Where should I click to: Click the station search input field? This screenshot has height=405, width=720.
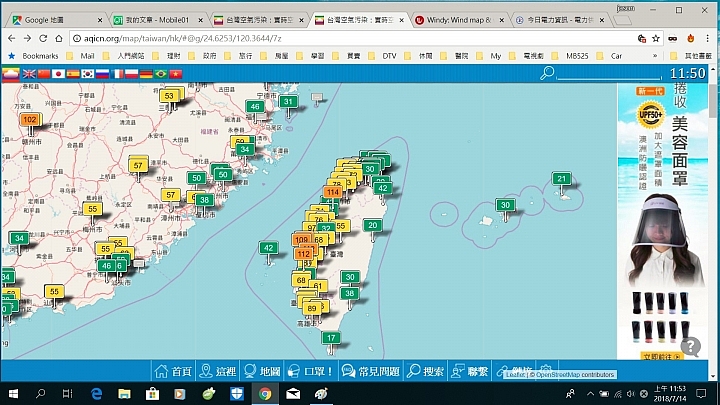coord(608,73)
